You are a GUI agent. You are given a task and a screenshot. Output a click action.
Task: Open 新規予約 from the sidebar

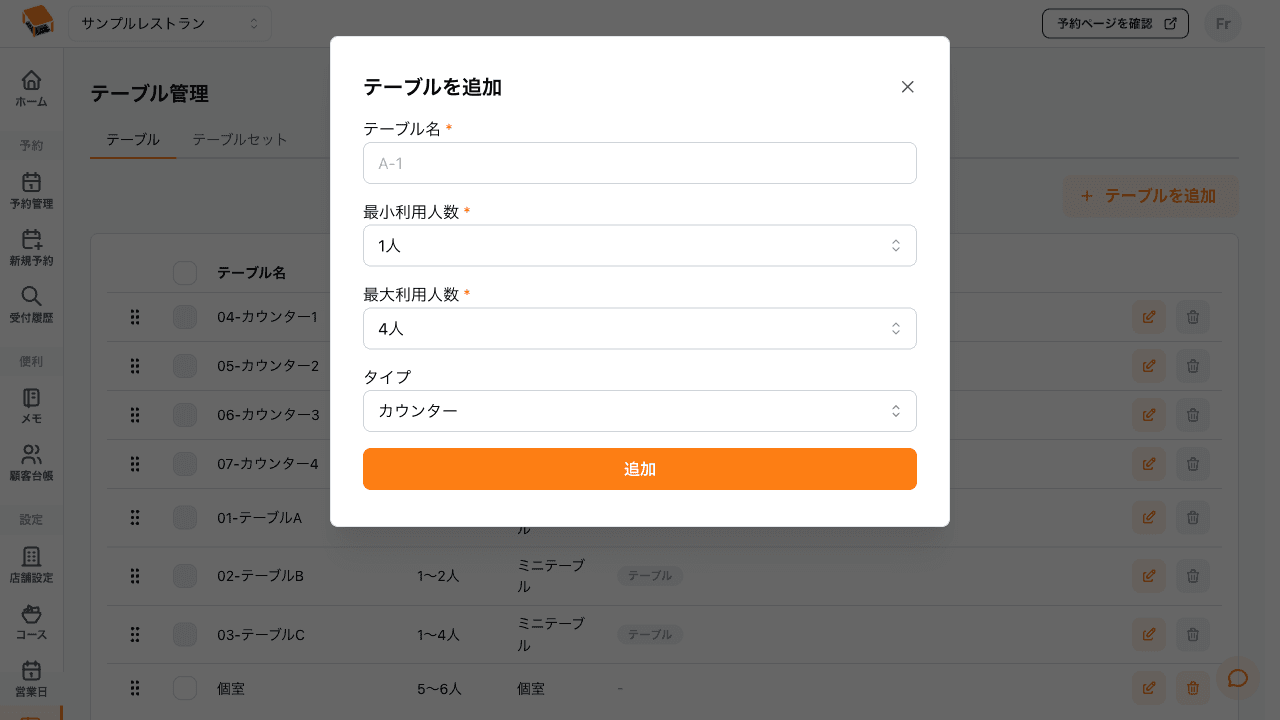(31, 249)
